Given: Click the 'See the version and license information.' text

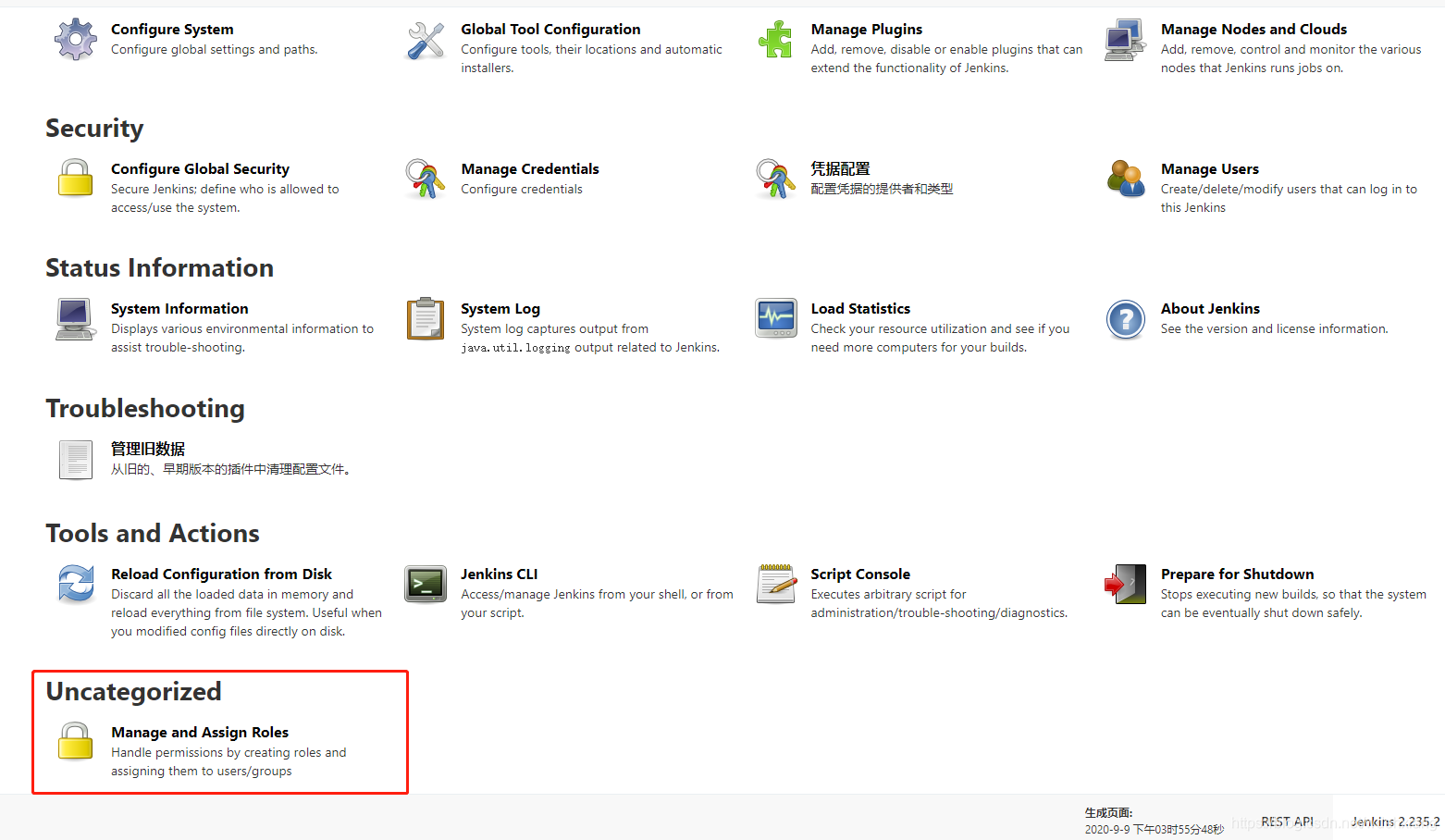Looking at the screenshot, I should click(1274, 329).
